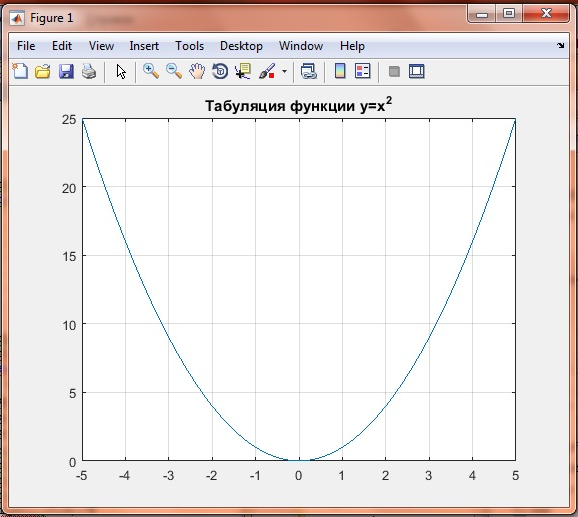Image resolution: width=578 pixels, height=517 pixels.
Task: Open the Insert menu
Action: point(144,46)
